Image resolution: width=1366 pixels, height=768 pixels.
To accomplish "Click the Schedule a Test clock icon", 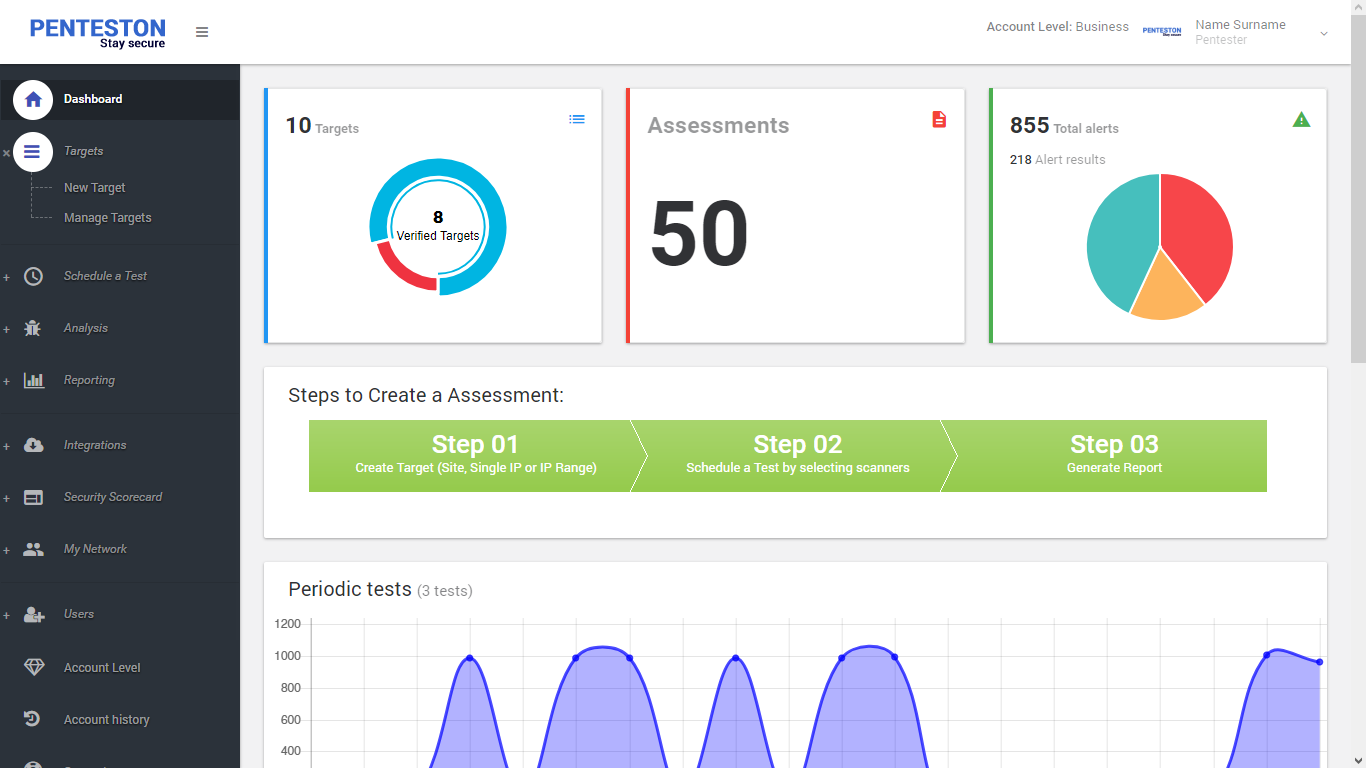I will (33, 276).
